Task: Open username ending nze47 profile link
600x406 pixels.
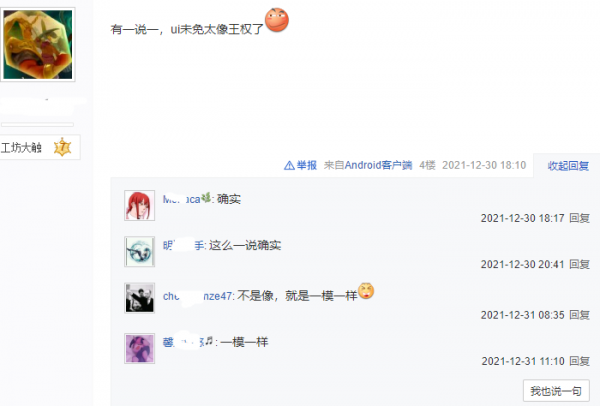Action: (x=197, y=296)
